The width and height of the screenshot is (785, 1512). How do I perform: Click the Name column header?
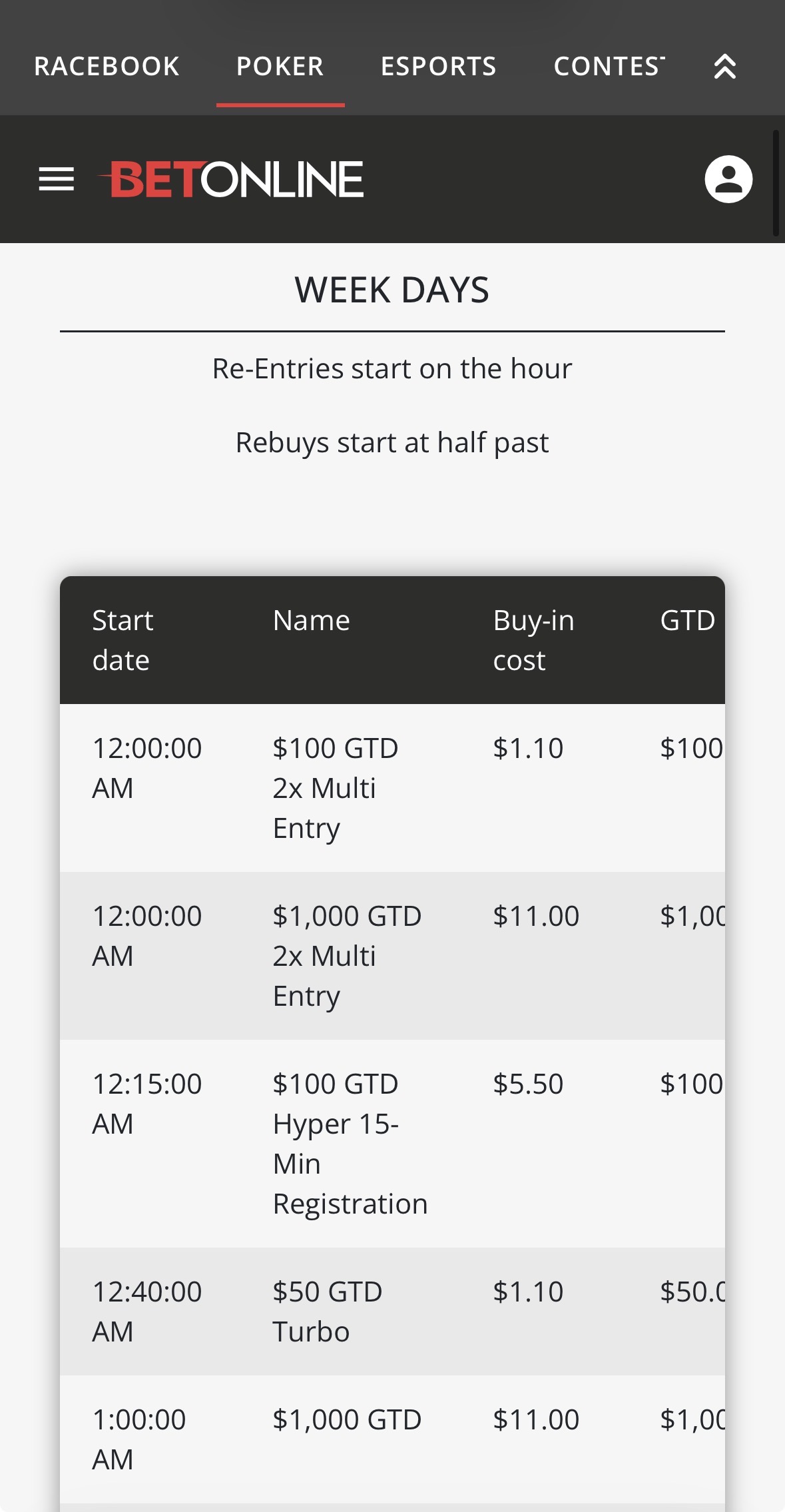click(311, 620)
